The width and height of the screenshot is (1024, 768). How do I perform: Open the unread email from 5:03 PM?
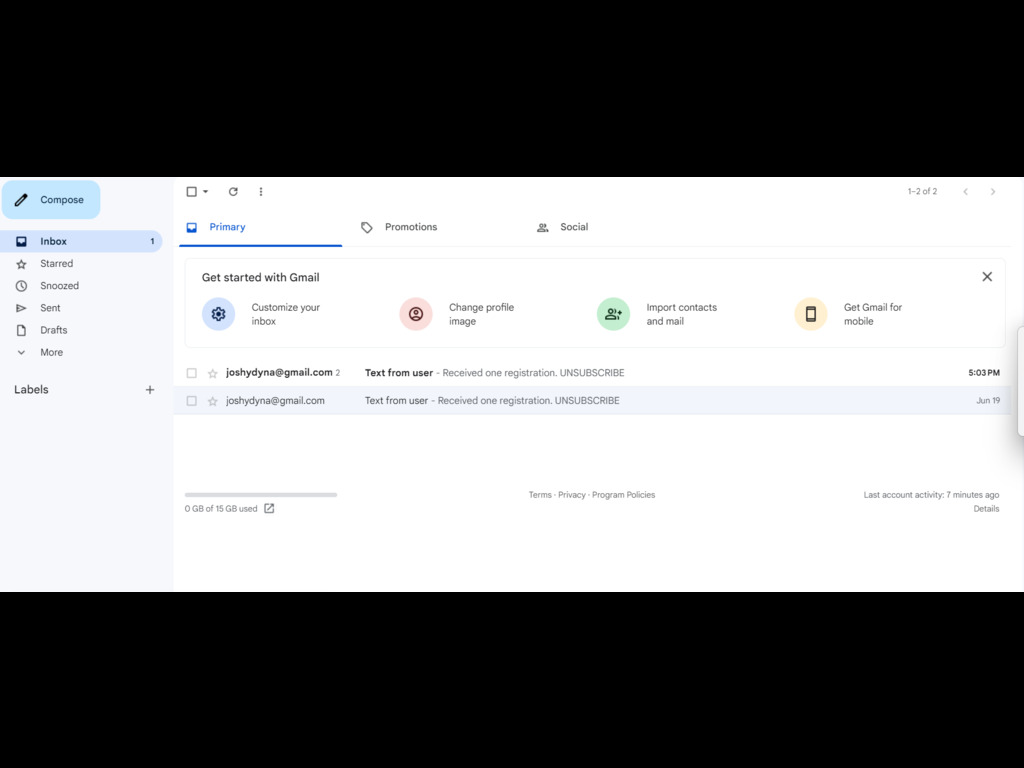[592, 373]
